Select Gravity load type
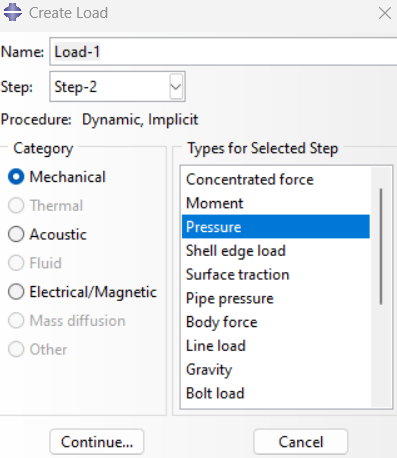Image resolution: width=397 pixels, height=458 pixels. click(x=276, y=369)
